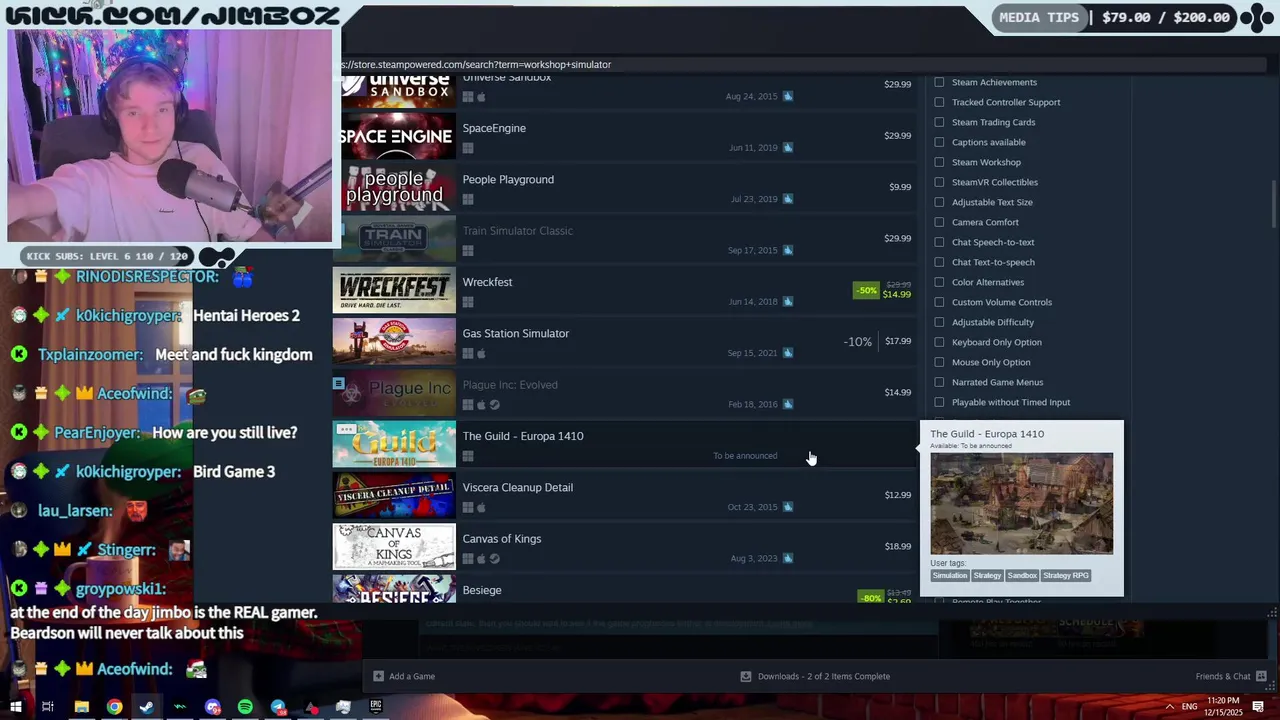1280x720 pixels.
Task: Check Tracked Controller Support filter
Action: pyautogui.click(x=939, y=102)
